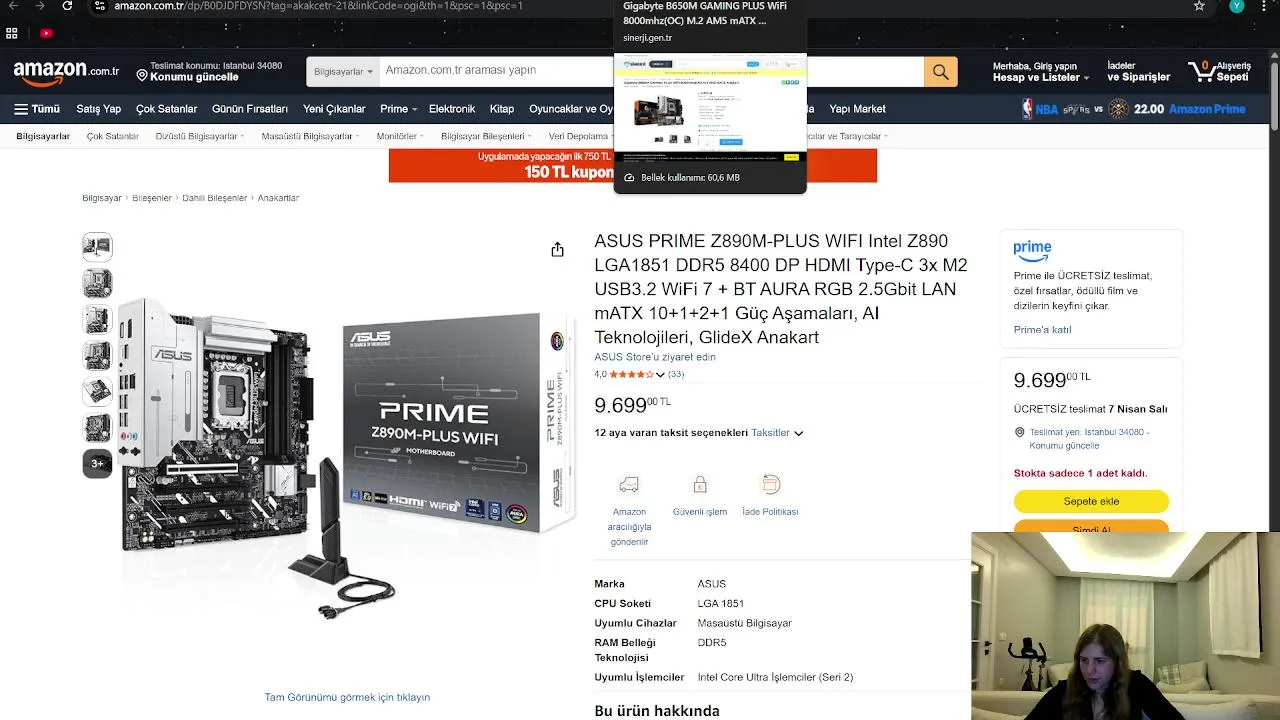1280x720 pixels.
Task: Click the yellow Sepete ekle button
Action: (1091, 501)
